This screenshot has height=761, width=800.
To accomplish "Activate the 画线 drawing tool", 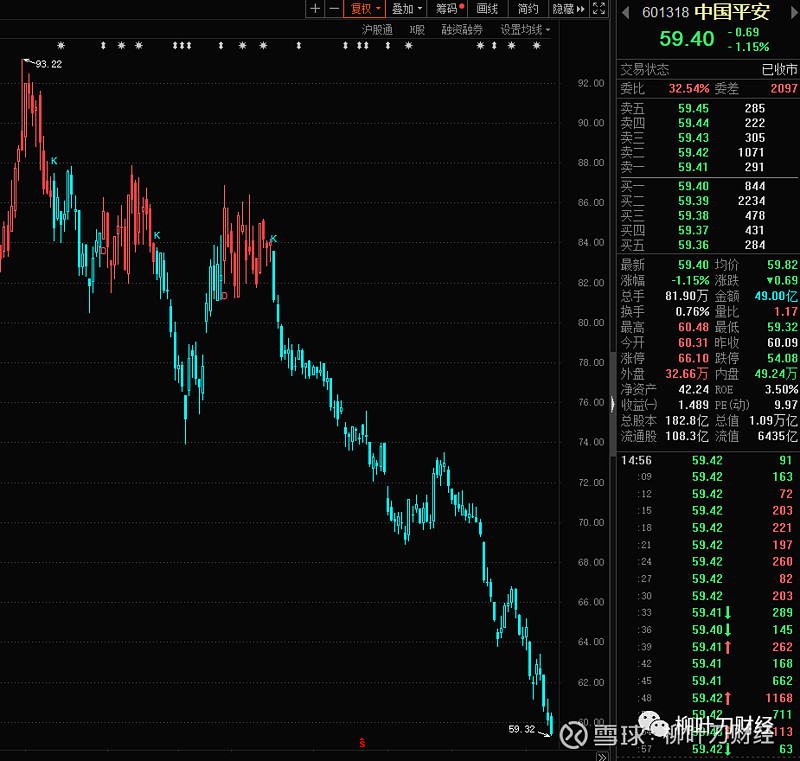I will coord(487,9).
